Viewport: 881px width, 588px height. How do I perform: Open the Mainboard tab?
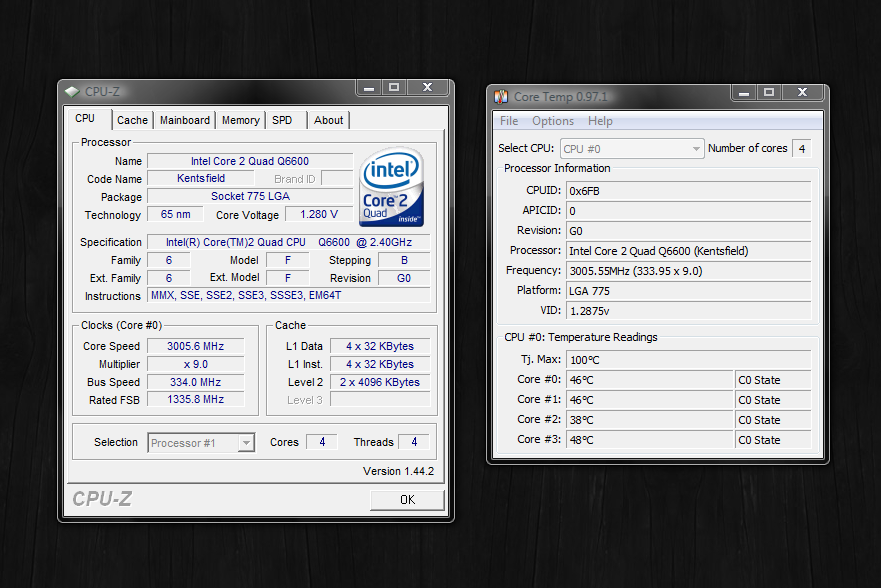tap(185, 120)
